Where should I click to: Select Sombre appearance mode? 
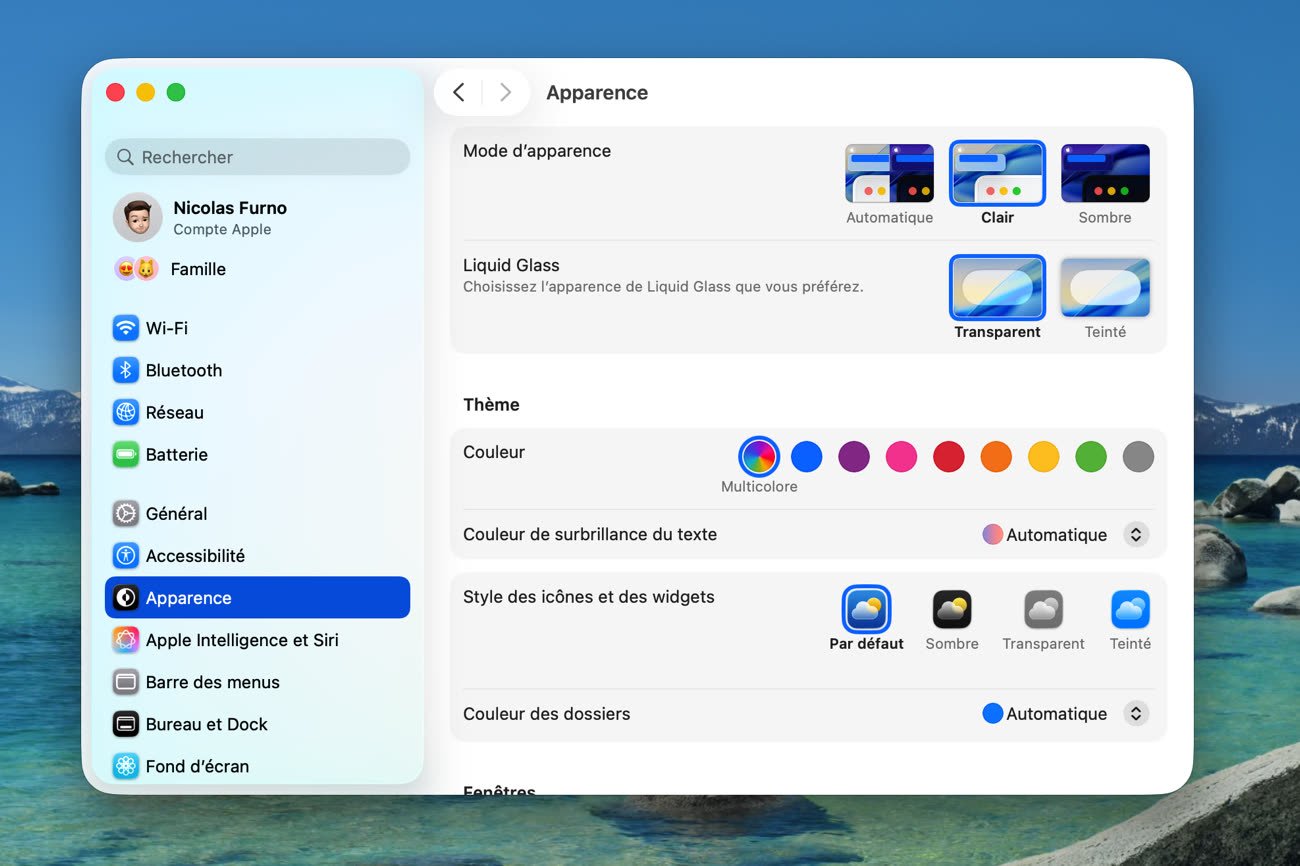(1104, 174)
